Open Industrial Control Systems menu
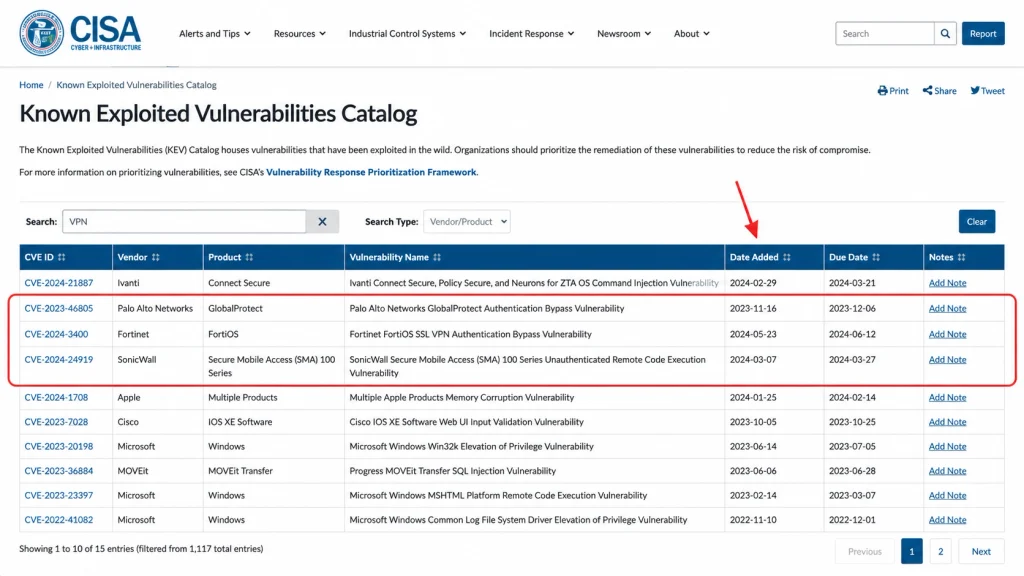This screenshot has width=1024, height=576. [x=408, y=33]
